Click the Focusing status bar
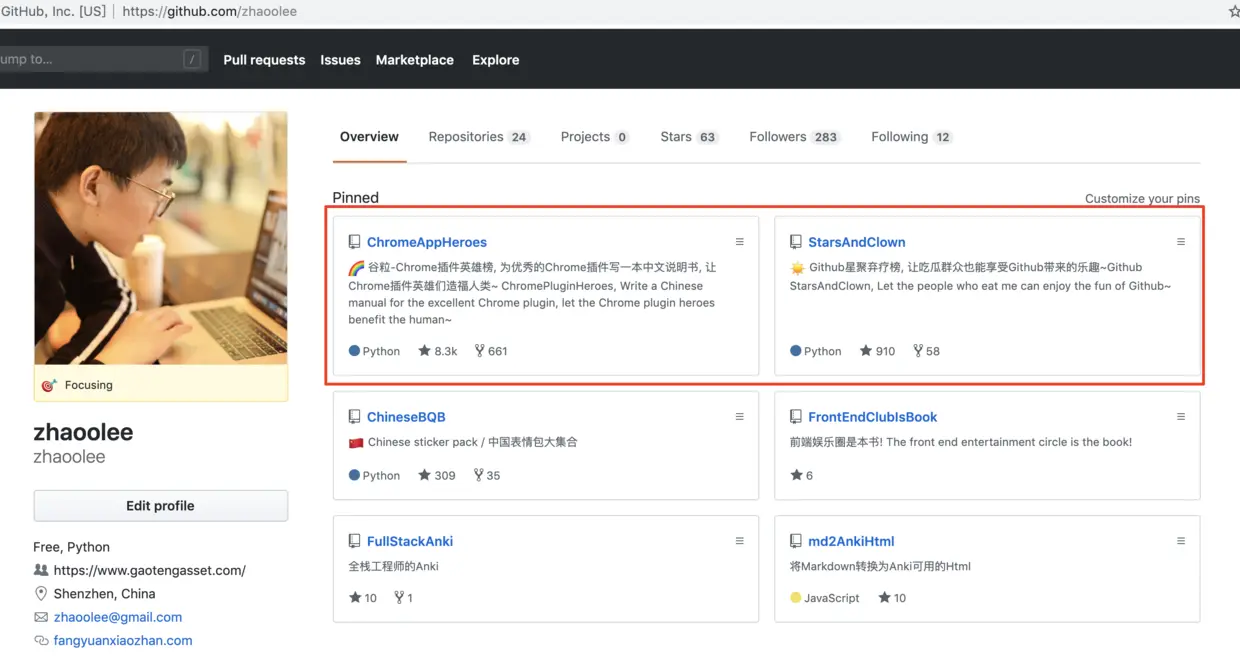This screenshot has width=1240, height=660. click(x=161, y=384)
